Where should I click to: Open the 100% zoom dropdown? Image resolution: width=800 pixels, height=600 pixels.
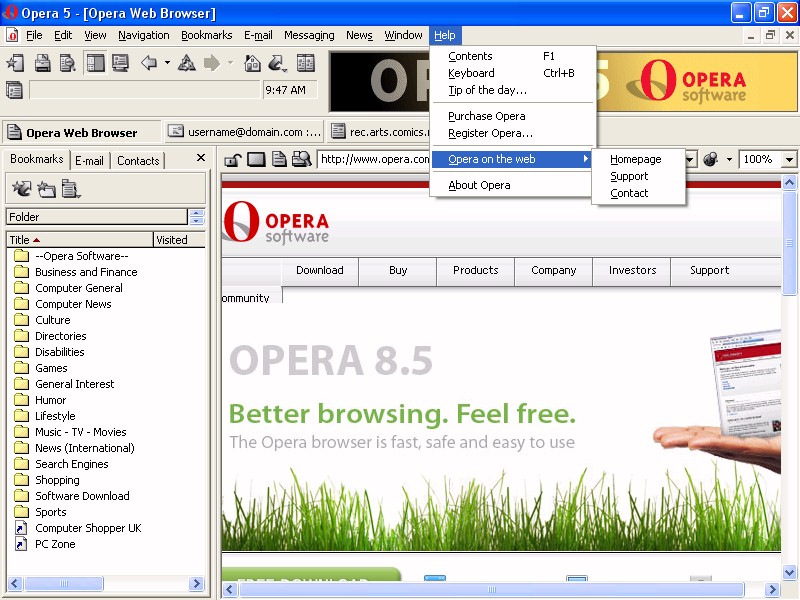pyautogui.click(x=789, y=160)
